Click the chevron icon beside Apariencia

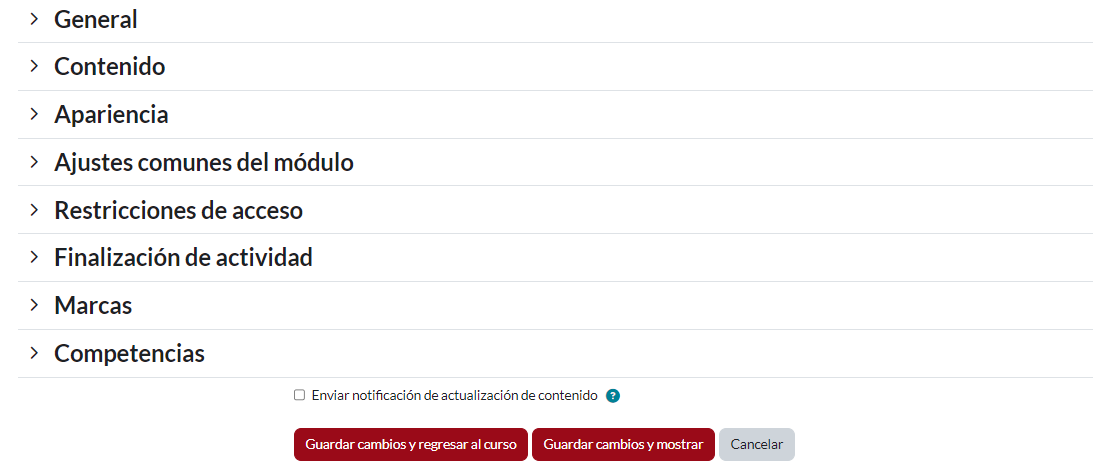tap(34, 114)
